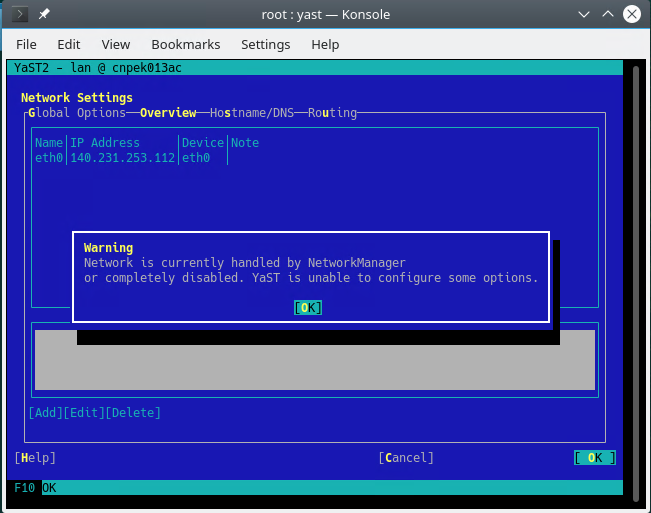This screenshot has height=513, width=651.
Task: Click the Warning heading in dialog
Action: (108, 248)
